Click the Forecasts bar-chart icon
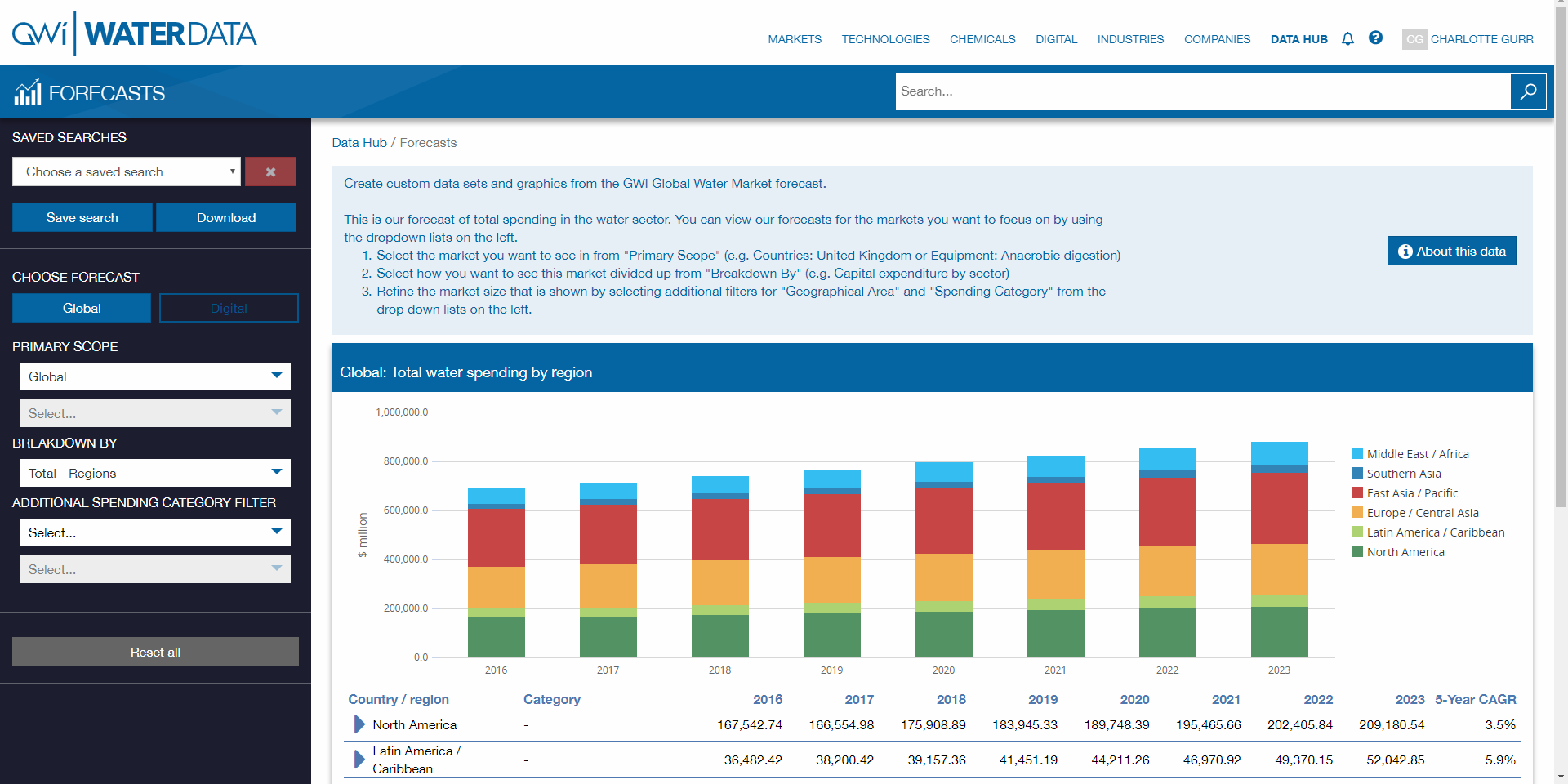Image resolution: width=1568 pixels, height=784 pixels. tap(27, 91)
